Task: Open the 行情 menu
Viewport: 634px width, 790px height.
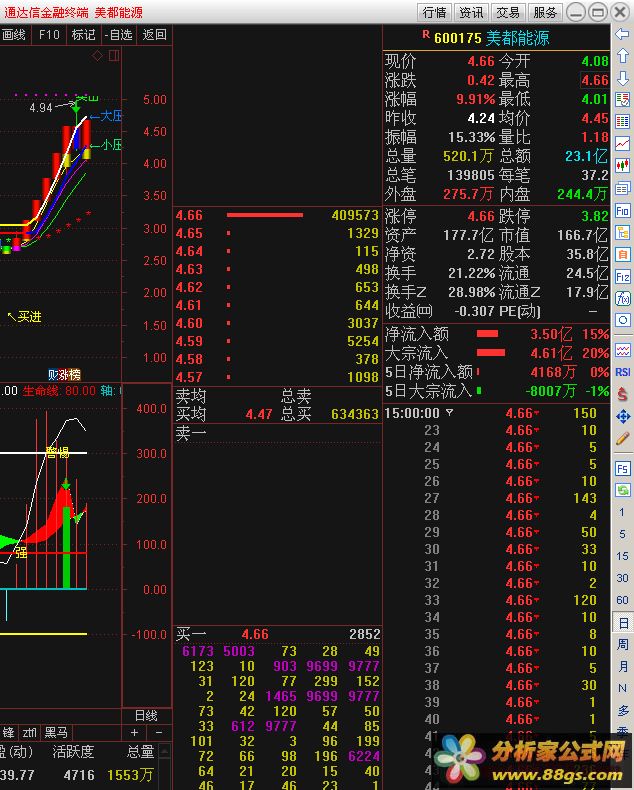Action: pyautogui.click(x=434, y=12)
